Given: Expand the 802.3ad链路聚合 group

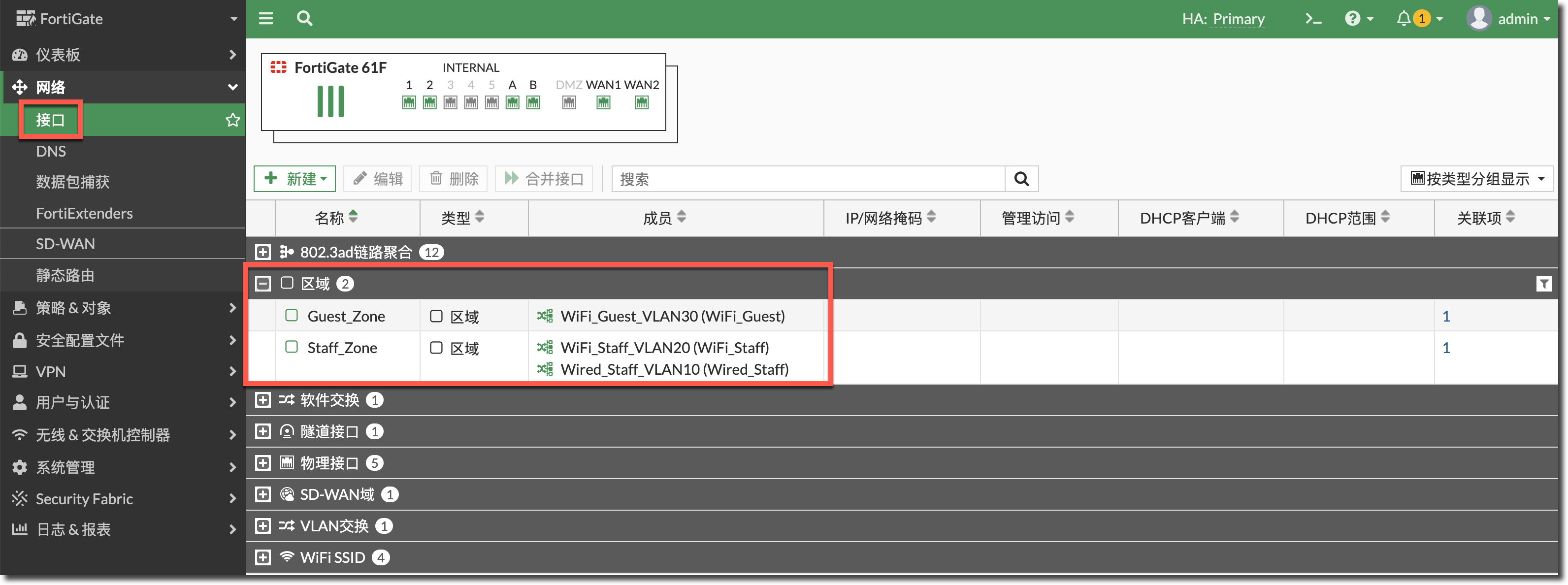Looking at the screenshot, I should pyautogui.click(x=263, y=252).
